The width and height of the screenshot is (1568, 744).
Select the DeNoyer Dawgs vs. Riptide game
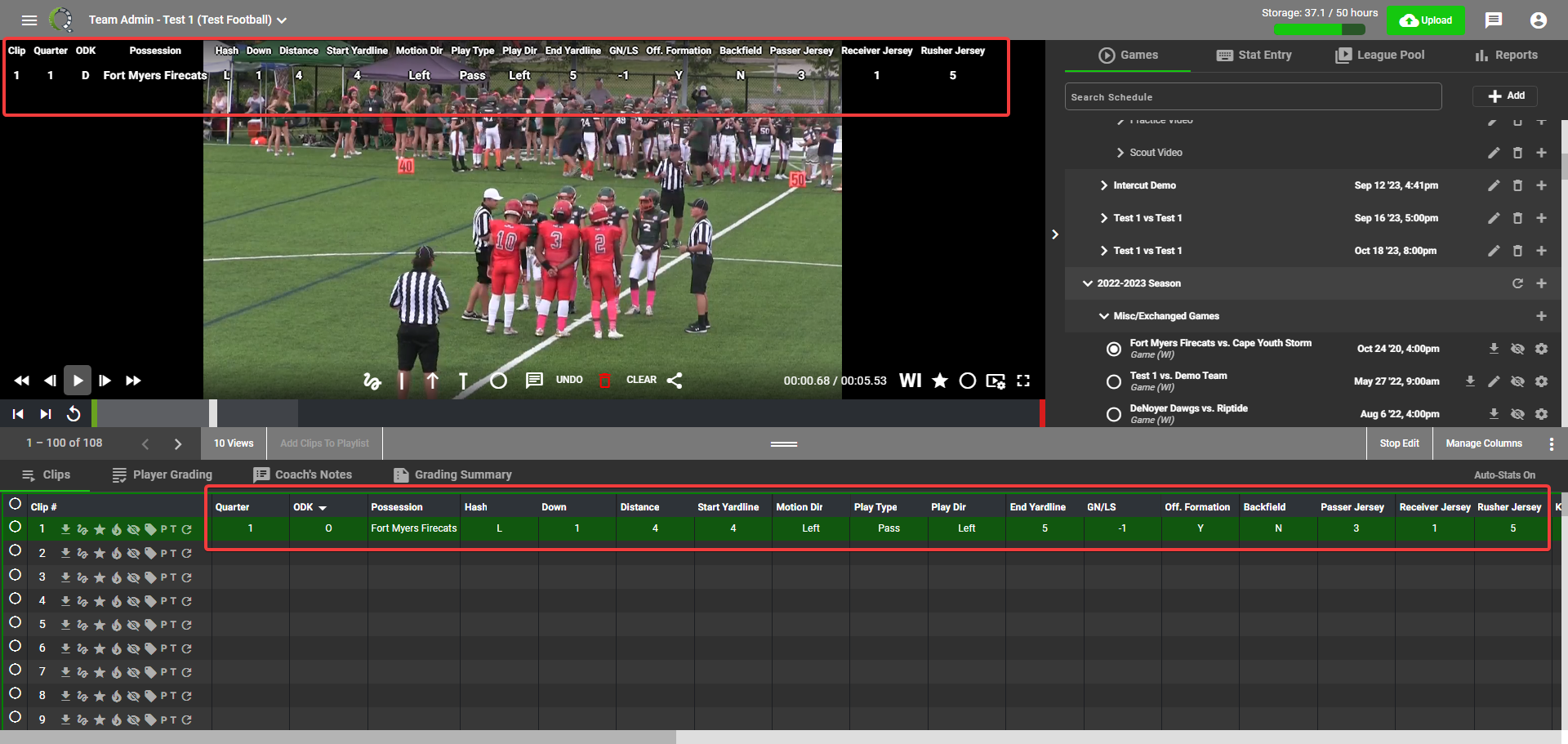coord(1113,414)
